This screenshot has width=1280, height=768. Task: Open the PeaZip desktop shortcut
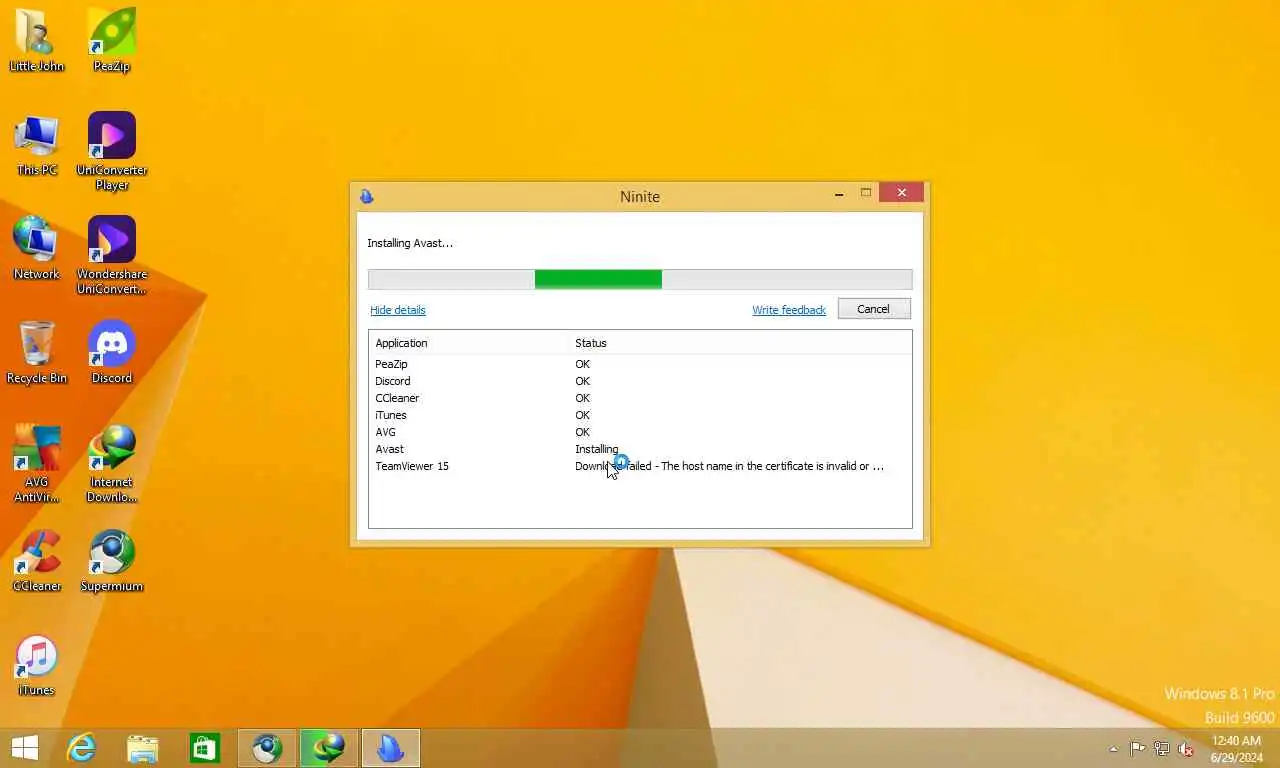[x=112, y=40]
